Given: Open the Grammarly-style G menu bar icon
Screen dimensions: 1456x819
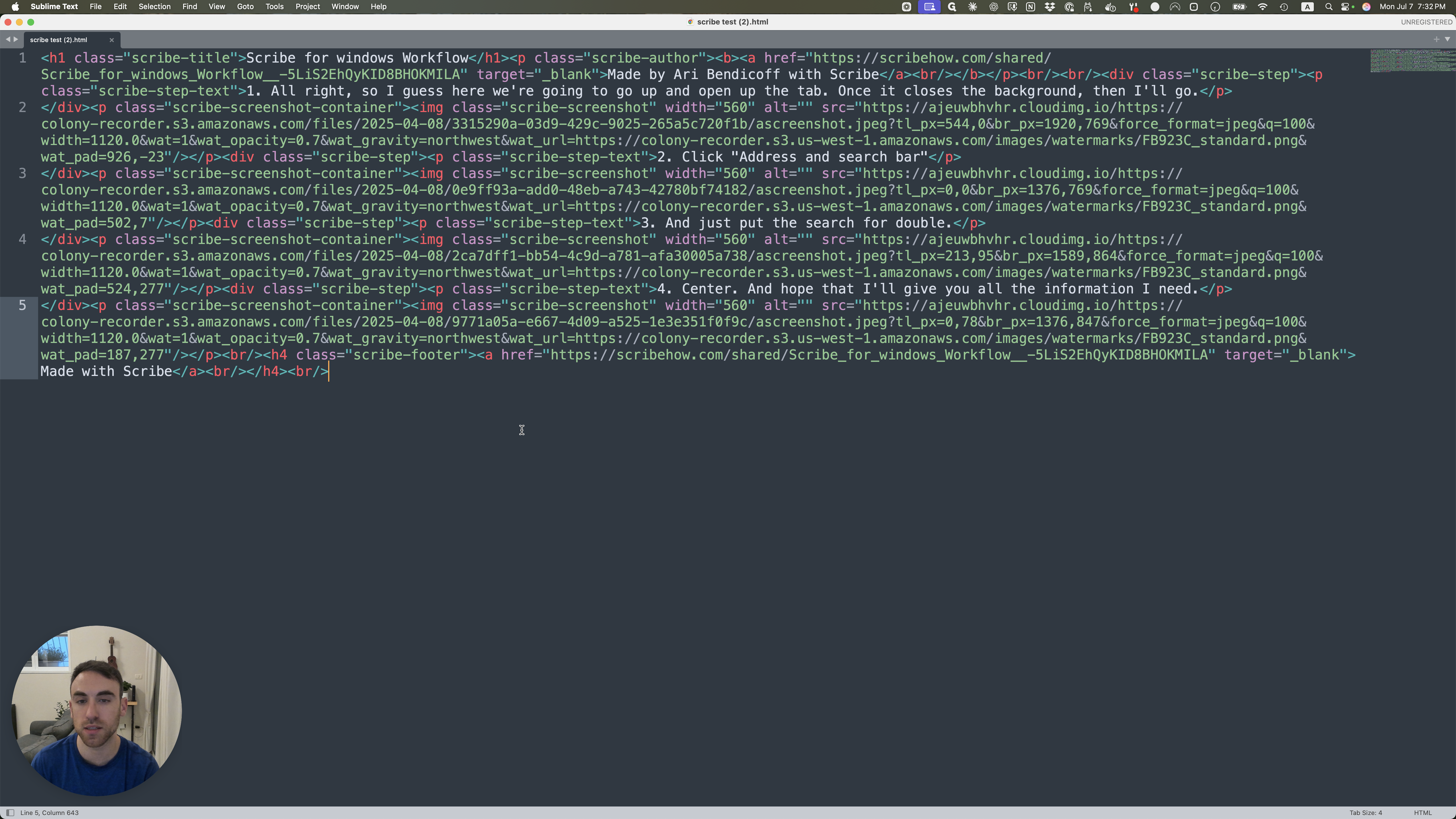Looking at the screenshot, I should pos(952,7).
